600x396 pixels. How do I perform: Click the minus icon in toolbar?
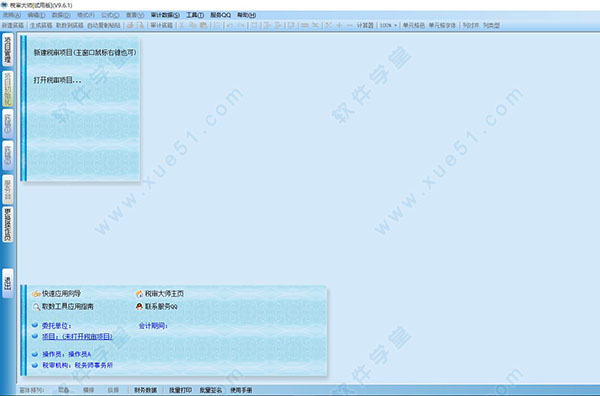(x=349, y=26)
